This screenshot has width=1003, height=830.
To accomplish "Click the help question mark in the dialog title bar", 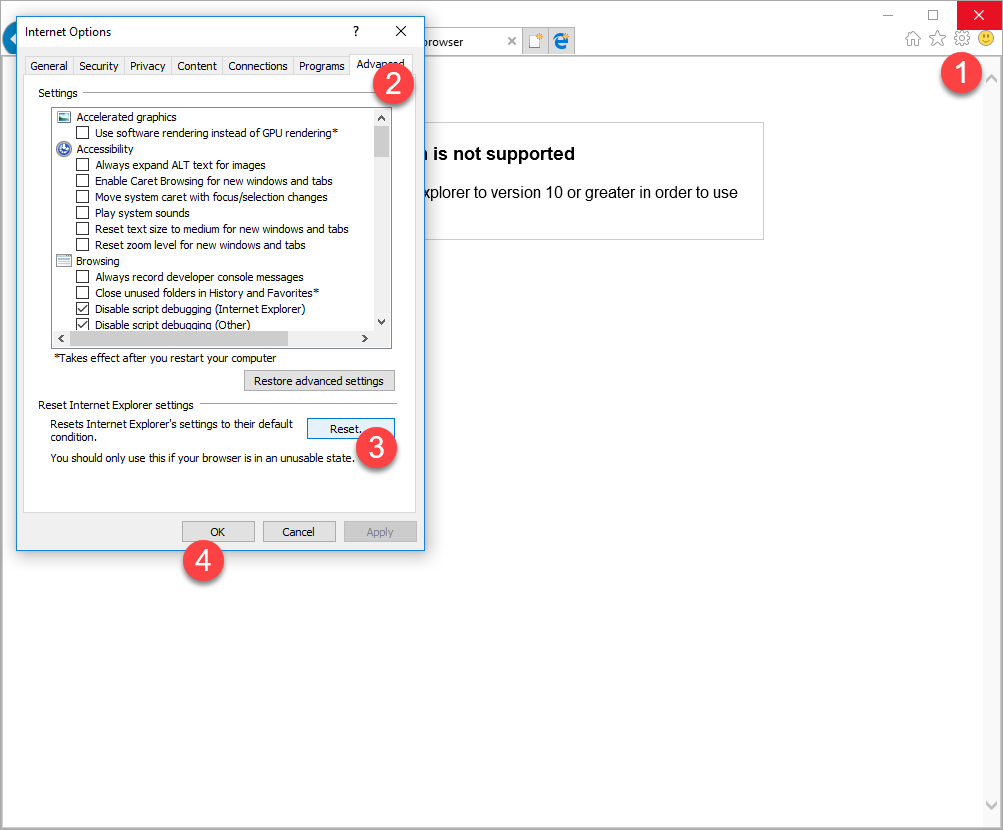I will click(x=355, y=31).
